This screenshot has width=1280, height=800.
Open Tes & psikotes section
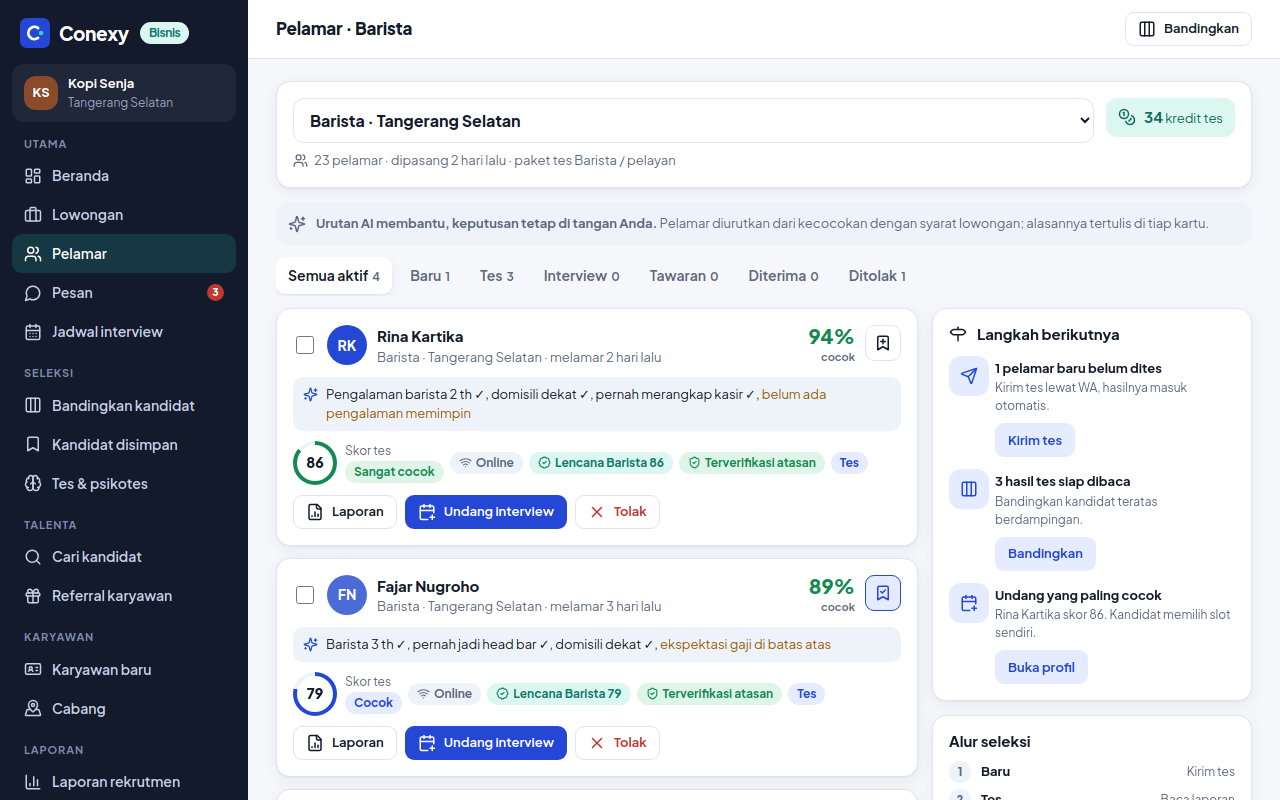pyautogui.click(x=124, y=484)
